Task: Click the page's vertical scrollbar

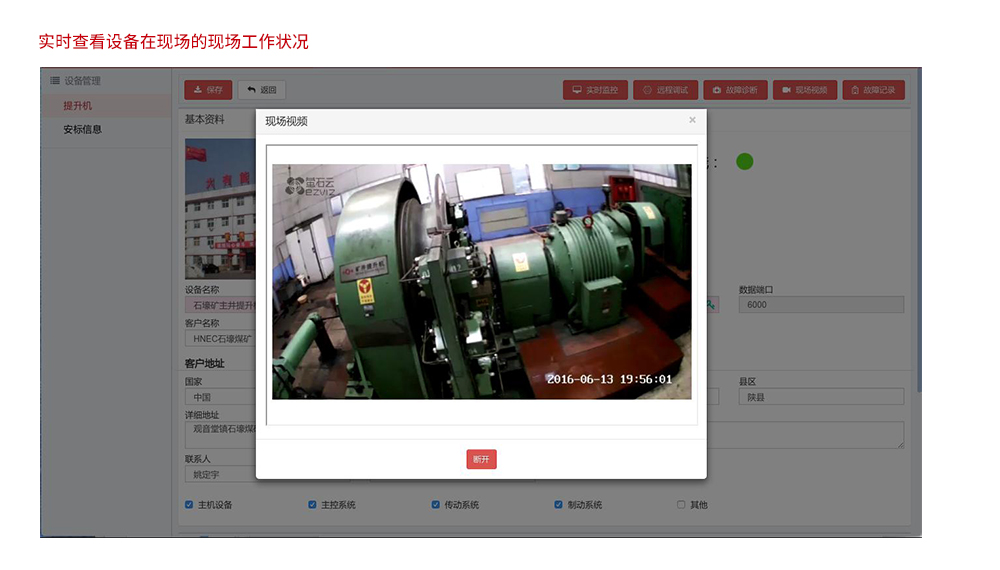Action: (919, 230)
